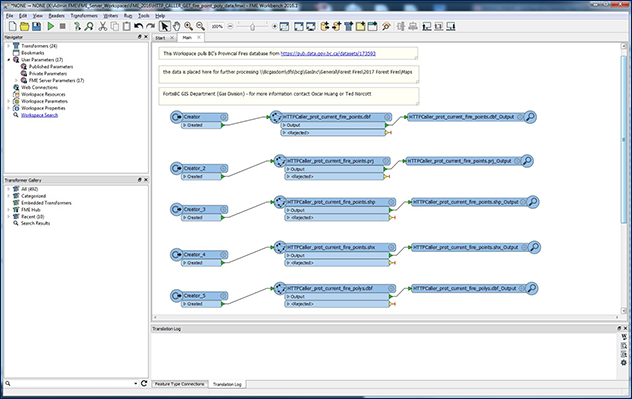The width and height of the screenshot is (632, 399).
Task: Click the refresh icon beside gallery search
Action: point(144,383)
